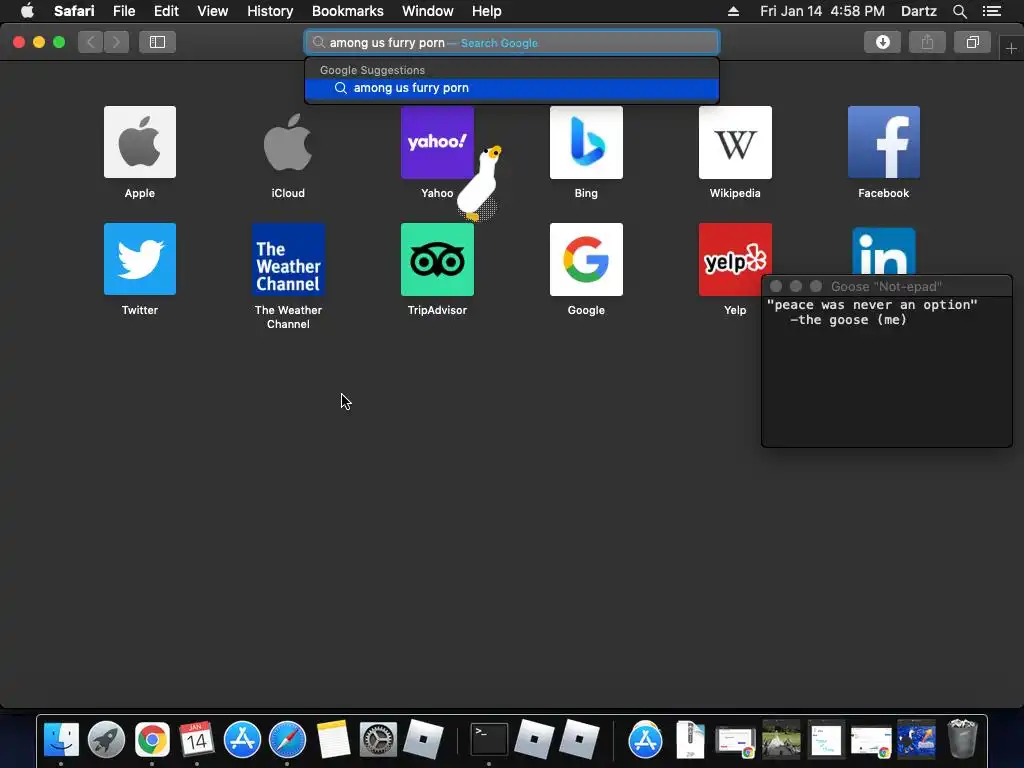The image size is (1024, 768).
Task: Click the Goose "Not-epad" window title bar
Action: point(886,286)
